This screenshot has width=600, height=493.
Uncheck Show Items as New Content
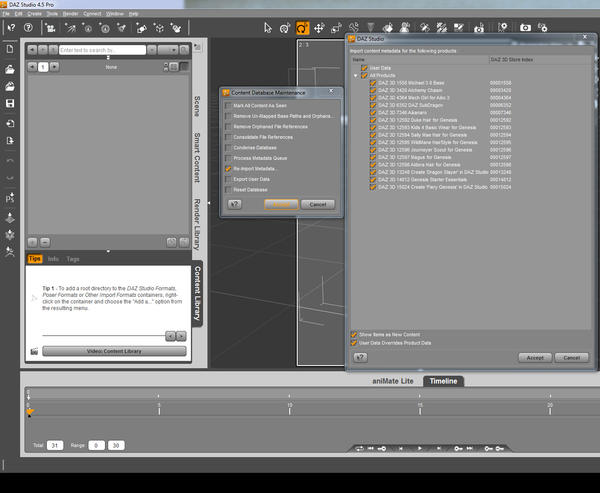pos(354,335)
